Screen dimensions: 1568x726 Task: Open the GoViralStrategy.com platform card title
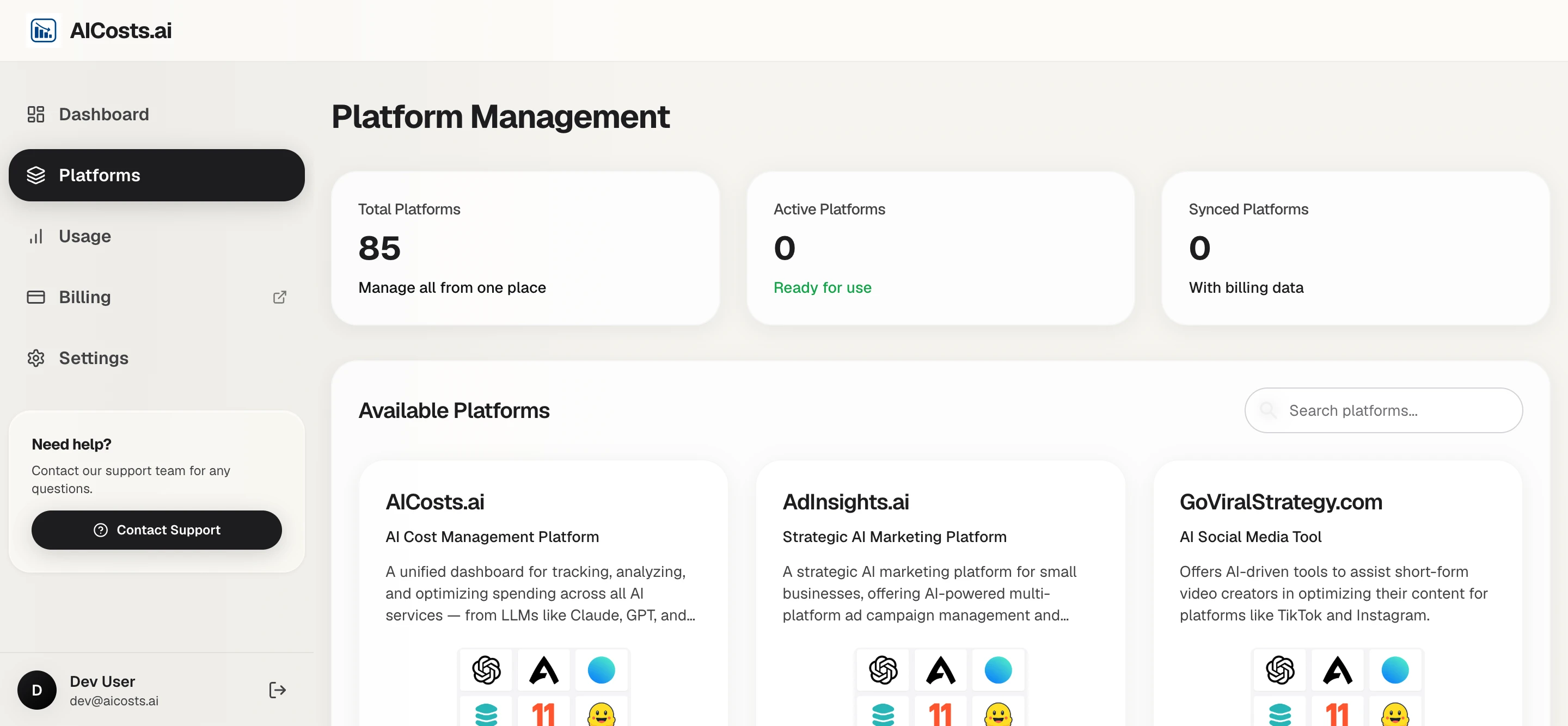click(1281, 502)
